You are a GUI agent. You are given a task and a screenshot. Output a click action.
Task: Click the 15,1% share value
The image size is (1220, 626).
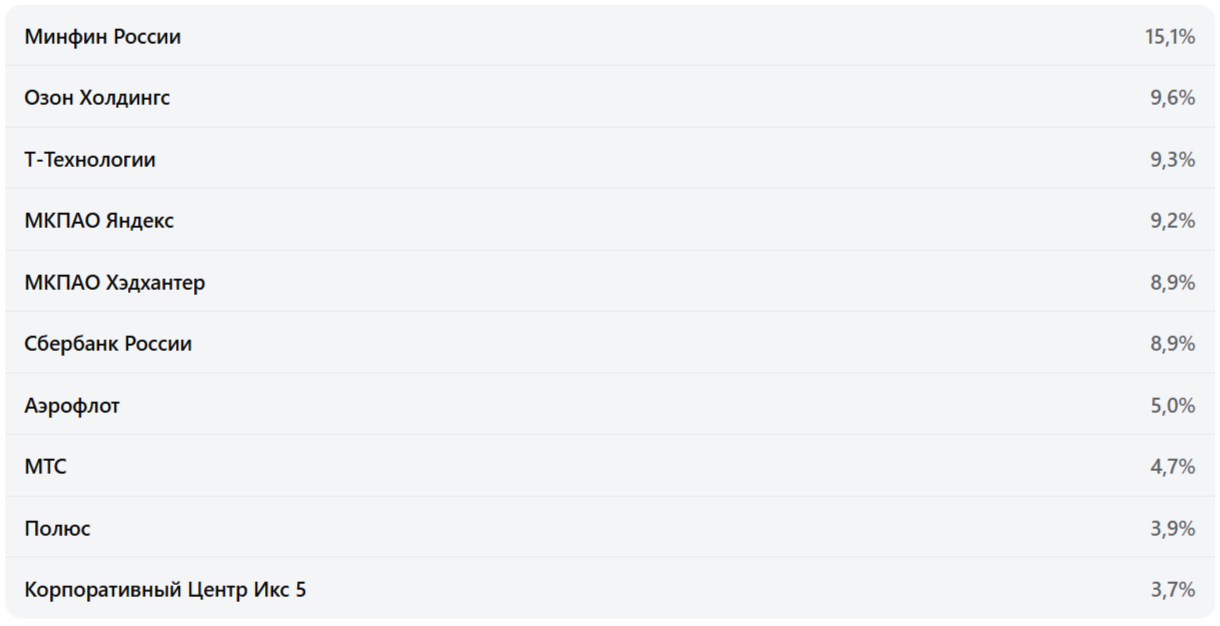point(1170,37)
